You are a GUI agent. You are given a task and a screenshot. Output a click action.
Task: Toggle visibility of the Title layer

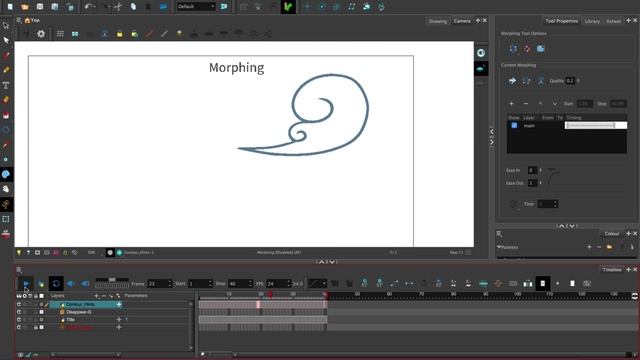[x=19, y=320]
